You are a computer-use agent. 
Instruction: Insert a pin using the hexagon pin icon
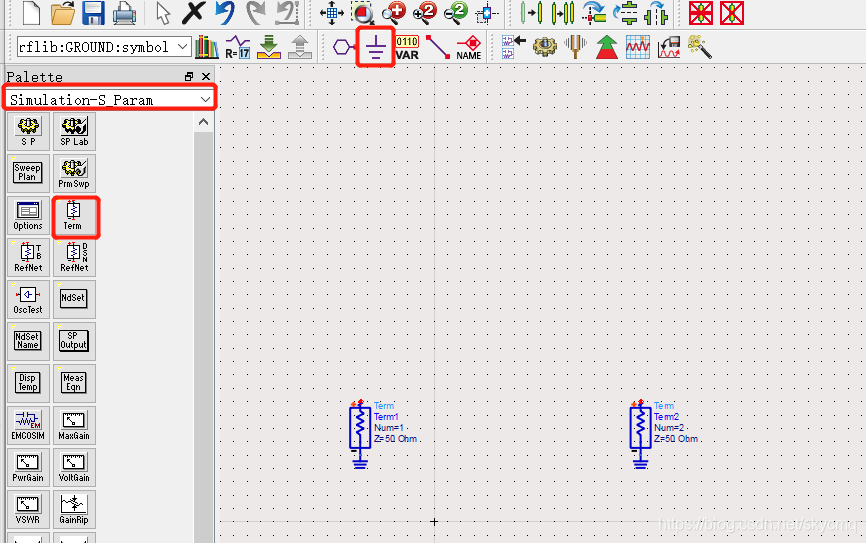pos(344,47)
